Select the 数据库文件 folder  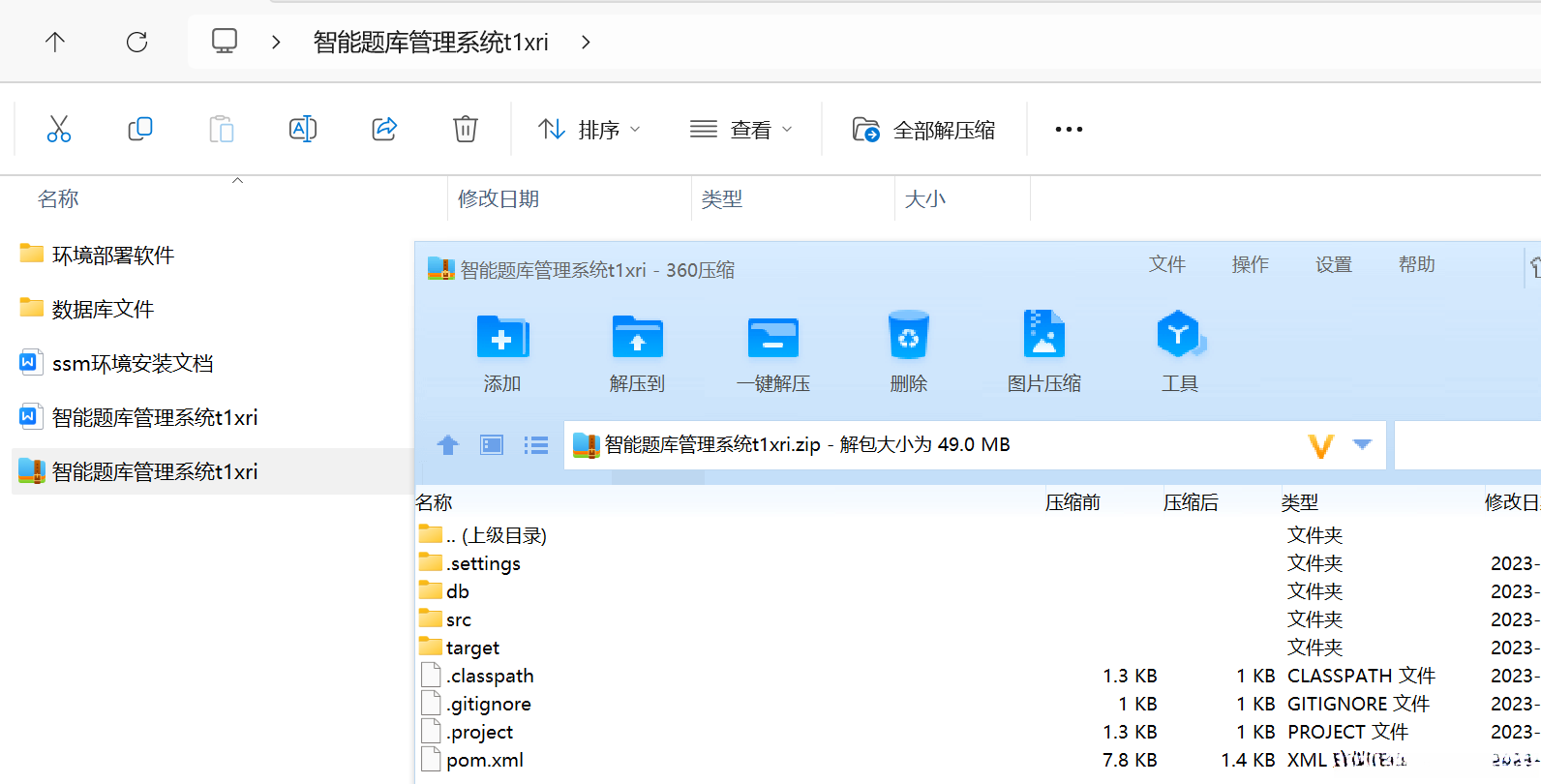[87, 309]
